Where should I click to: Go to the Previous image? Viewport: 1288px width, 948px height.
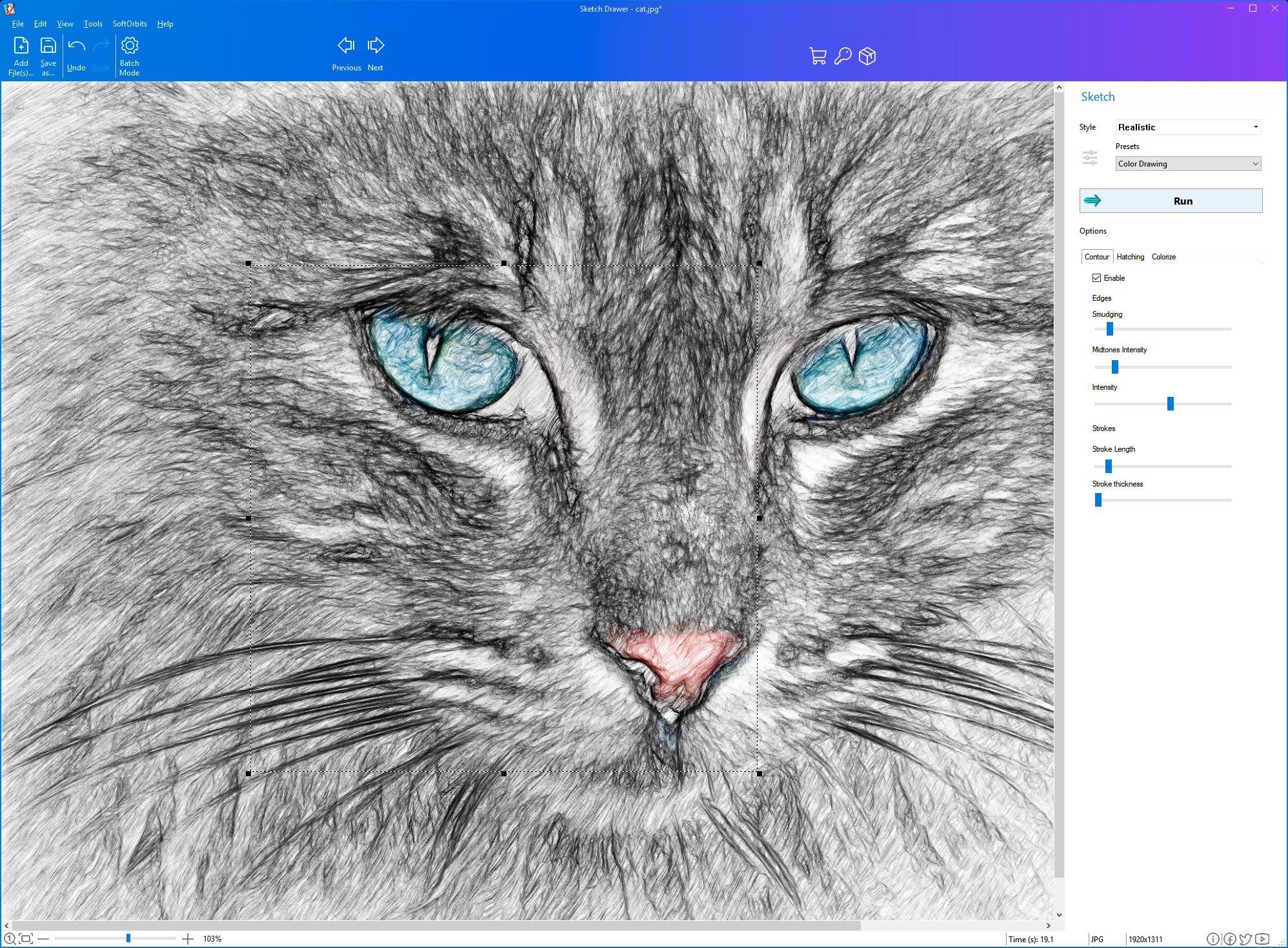pyautogui.click(x=346, y=46)
